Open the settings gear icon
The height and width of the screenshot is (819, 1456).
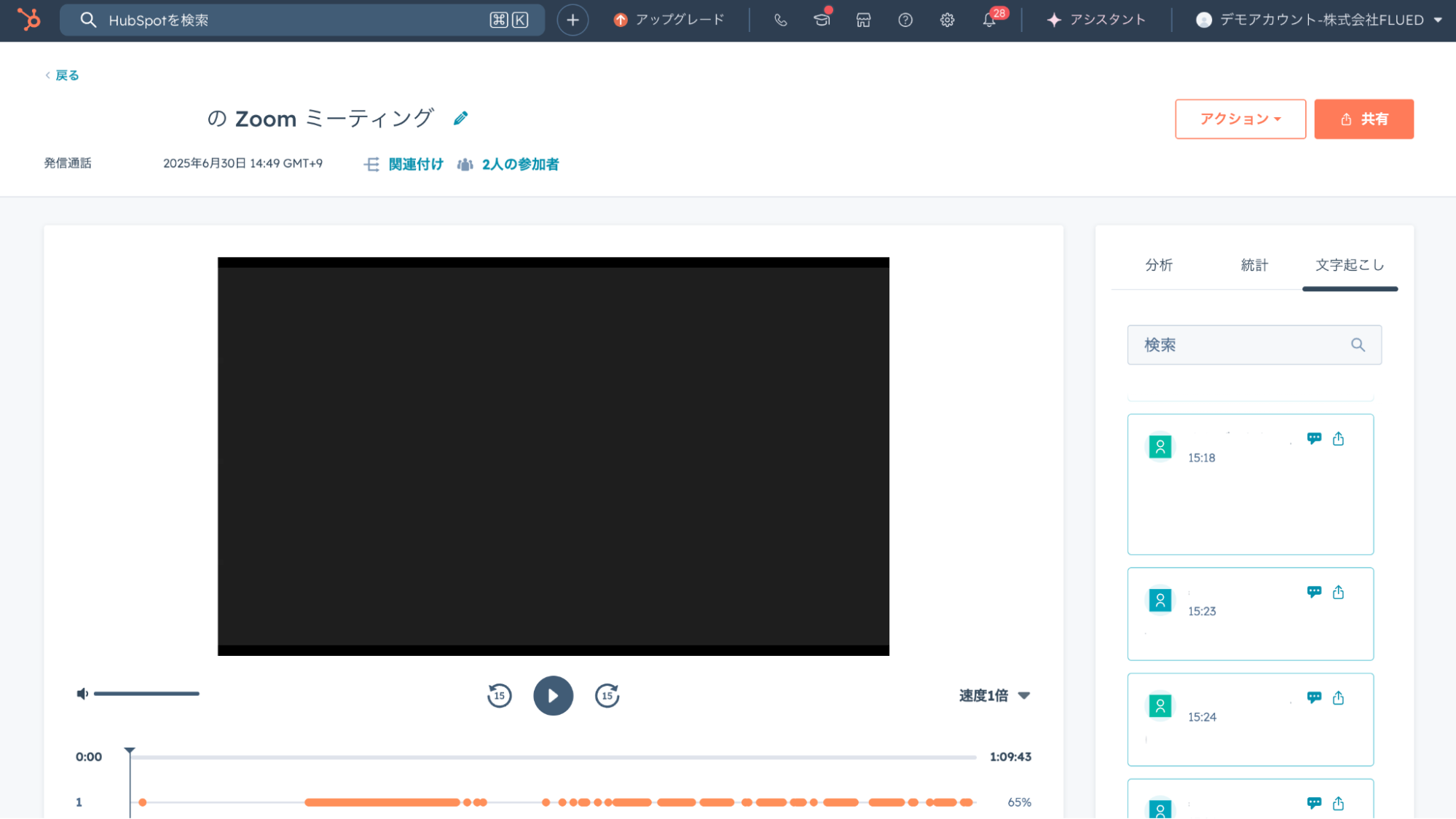pos(947,20)
